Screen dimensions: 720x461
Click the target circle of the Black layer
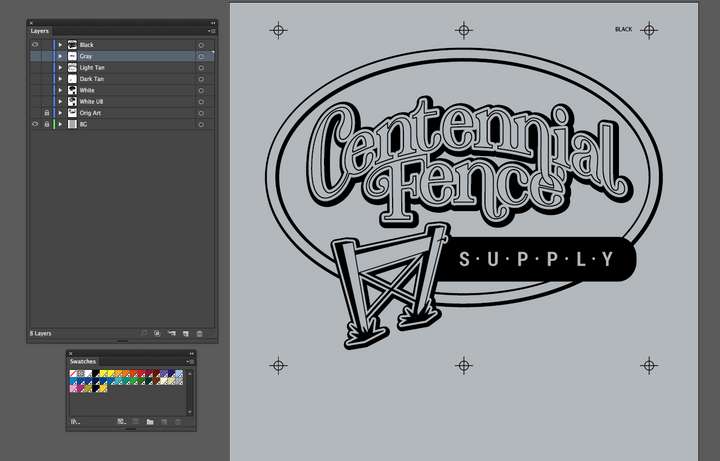(201, 45)
